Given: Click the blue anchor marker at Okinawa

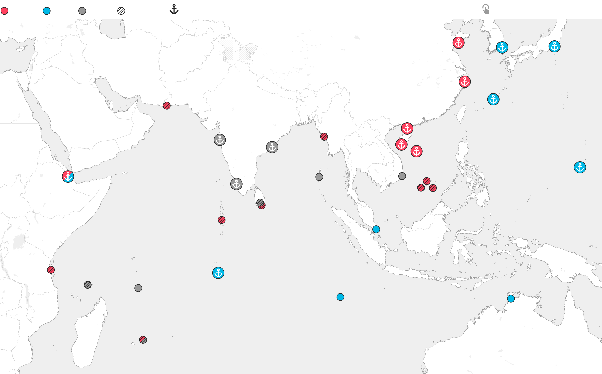Looking at the screenshot, I should [x=493, y=99].
